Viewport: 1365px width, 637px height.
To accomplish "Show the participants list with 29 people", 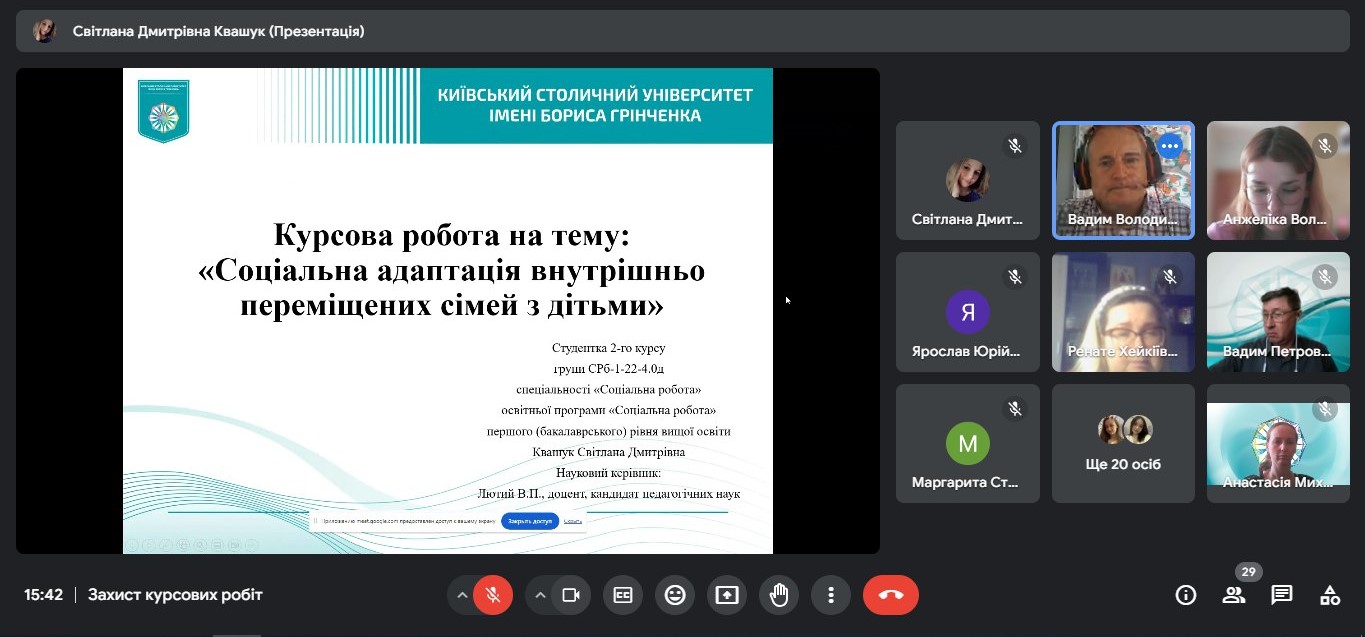I will (1234, 595).
